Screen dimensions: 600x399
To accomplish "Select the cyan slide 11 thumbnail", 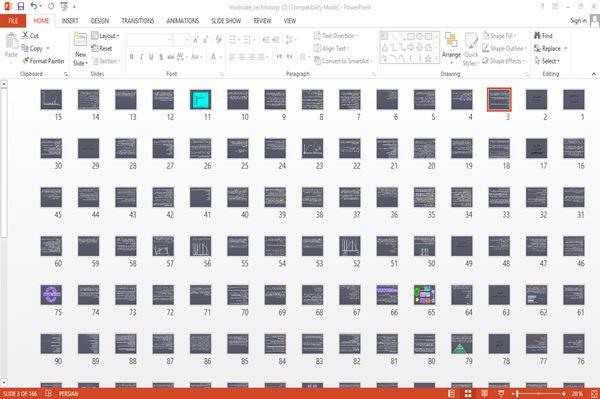I will [201, 100].
